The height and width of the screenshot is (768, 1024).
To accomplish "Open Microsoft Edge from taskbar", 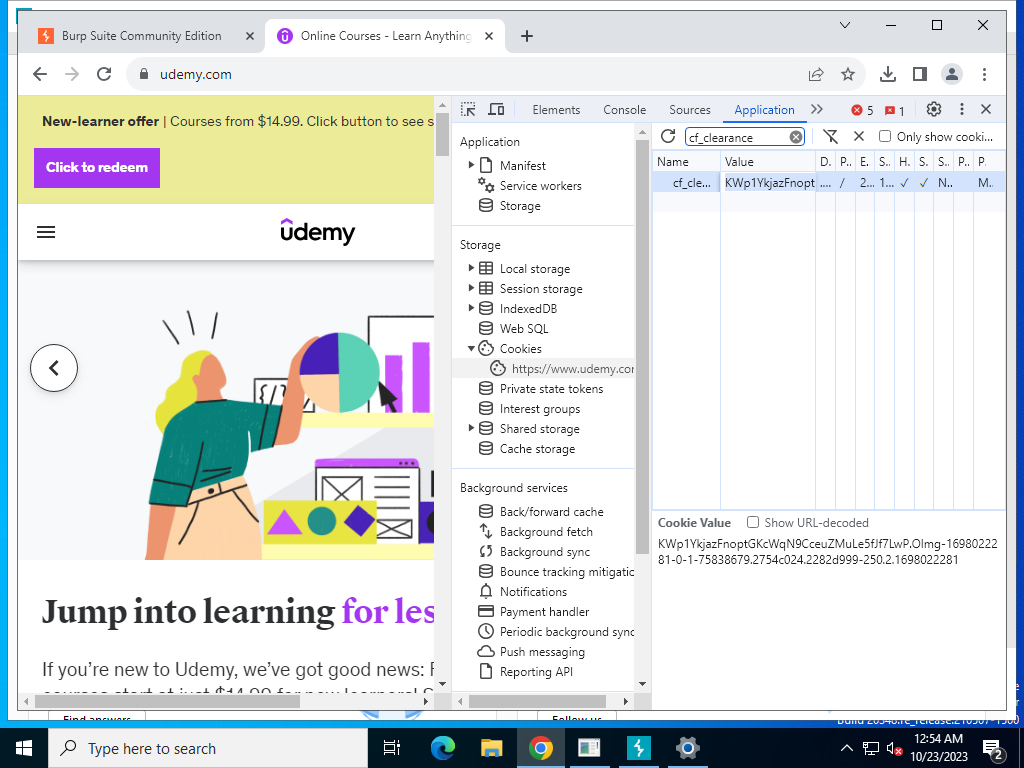I will coord(442,748).
